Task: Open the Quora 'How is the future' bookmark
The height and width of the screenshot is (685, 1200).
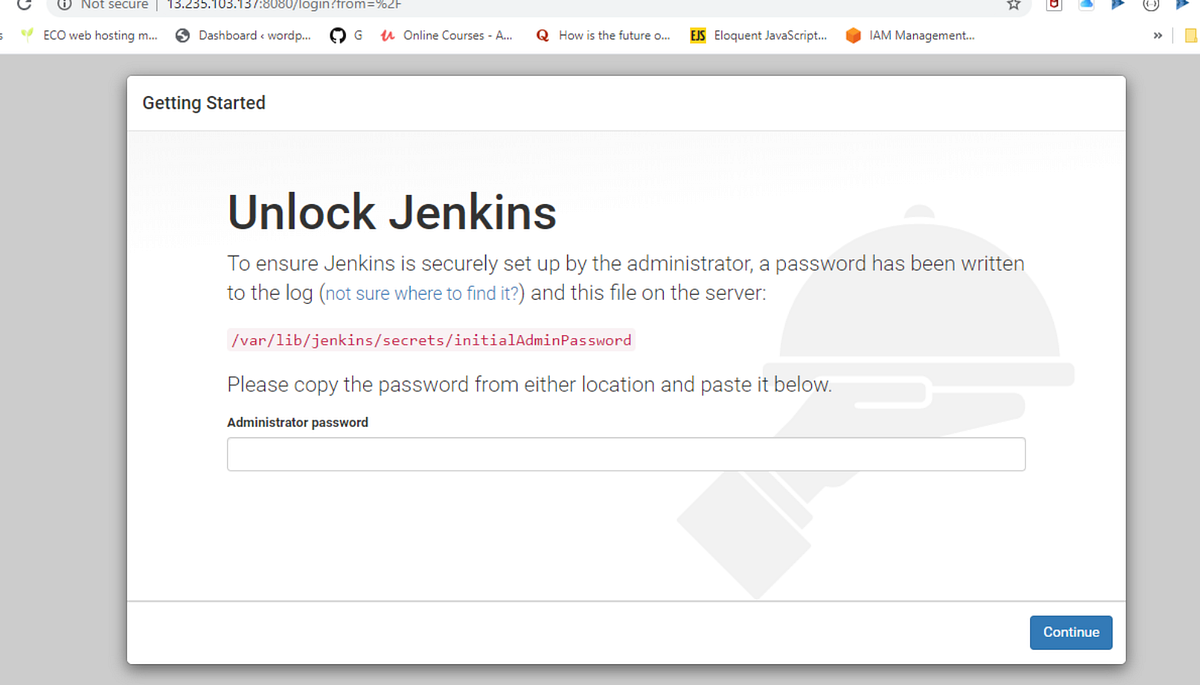Action: pyautogui.click(x=602, y=35)
